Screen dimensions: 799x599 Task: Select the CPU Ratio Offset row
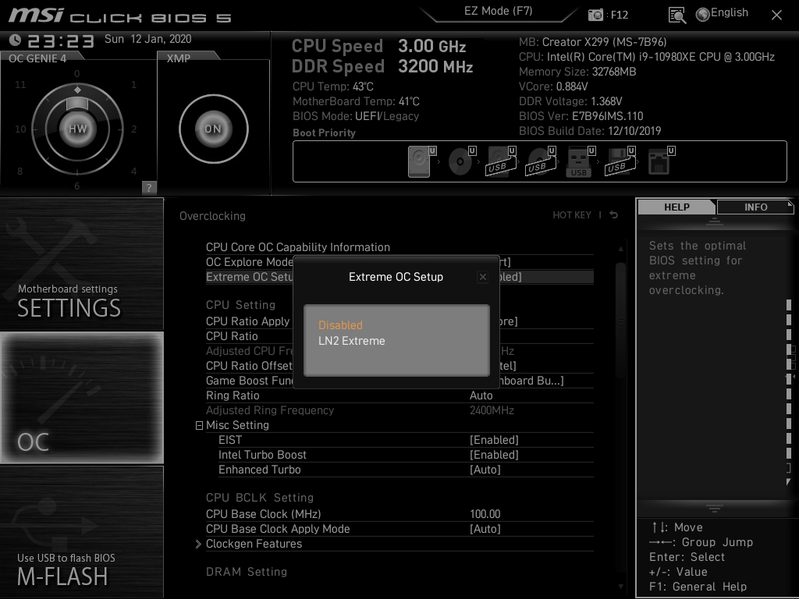(400, 366)
